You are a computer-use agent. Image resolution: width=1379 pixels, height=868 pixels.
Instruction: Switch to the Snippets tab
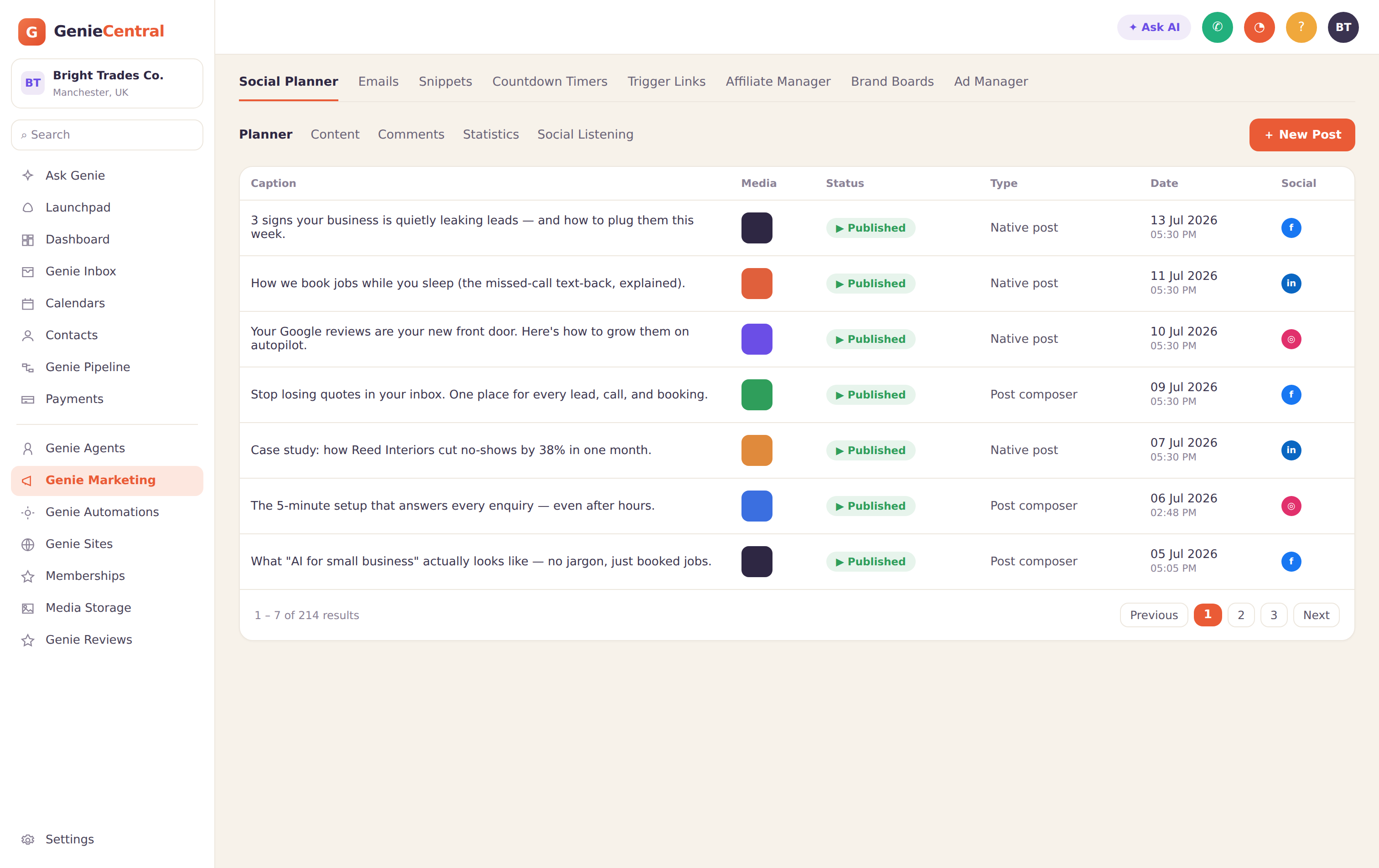(x=445, y=81)
